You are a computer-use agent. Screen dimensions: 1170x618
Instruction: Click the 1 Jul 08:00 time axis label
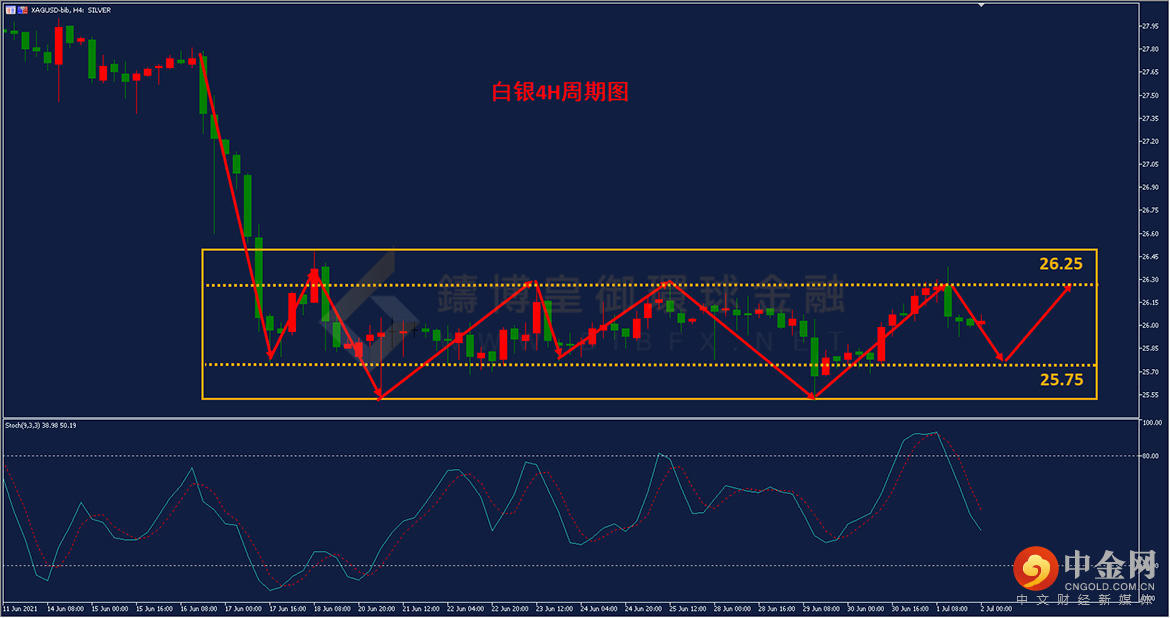[x=952, y=609]
